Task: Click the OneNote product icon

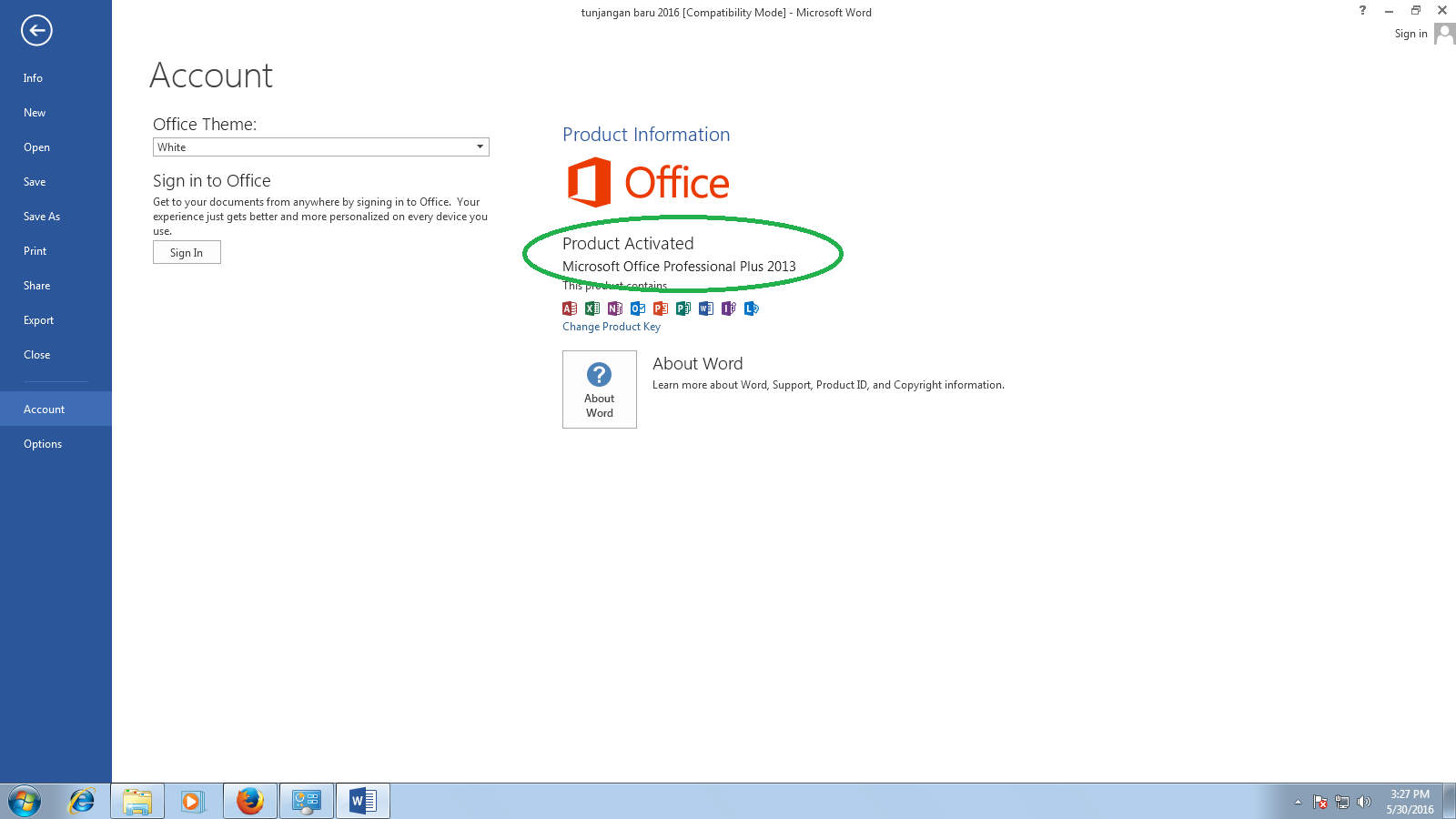Action: tap(615, 308)
